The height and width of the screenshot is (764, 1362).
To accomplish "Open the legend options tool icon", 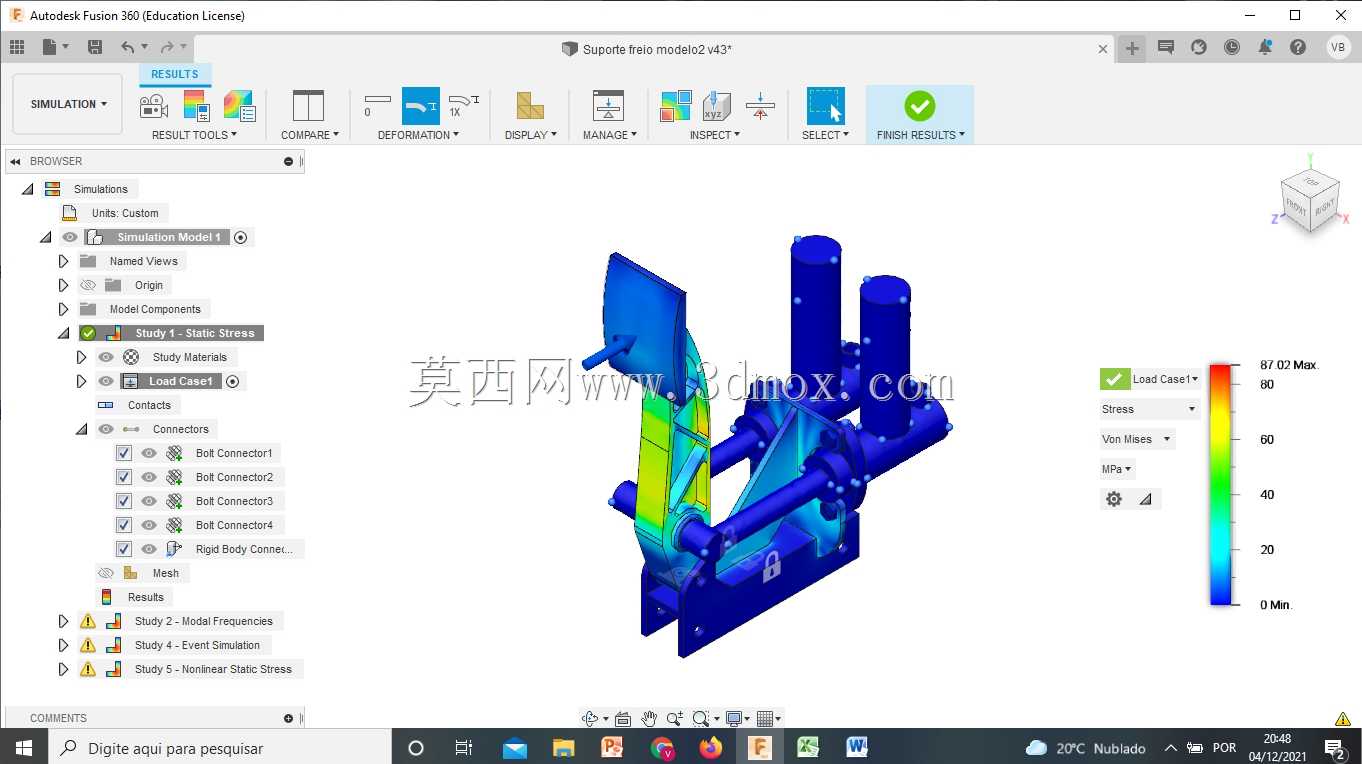I will click(x=196, y=106).
